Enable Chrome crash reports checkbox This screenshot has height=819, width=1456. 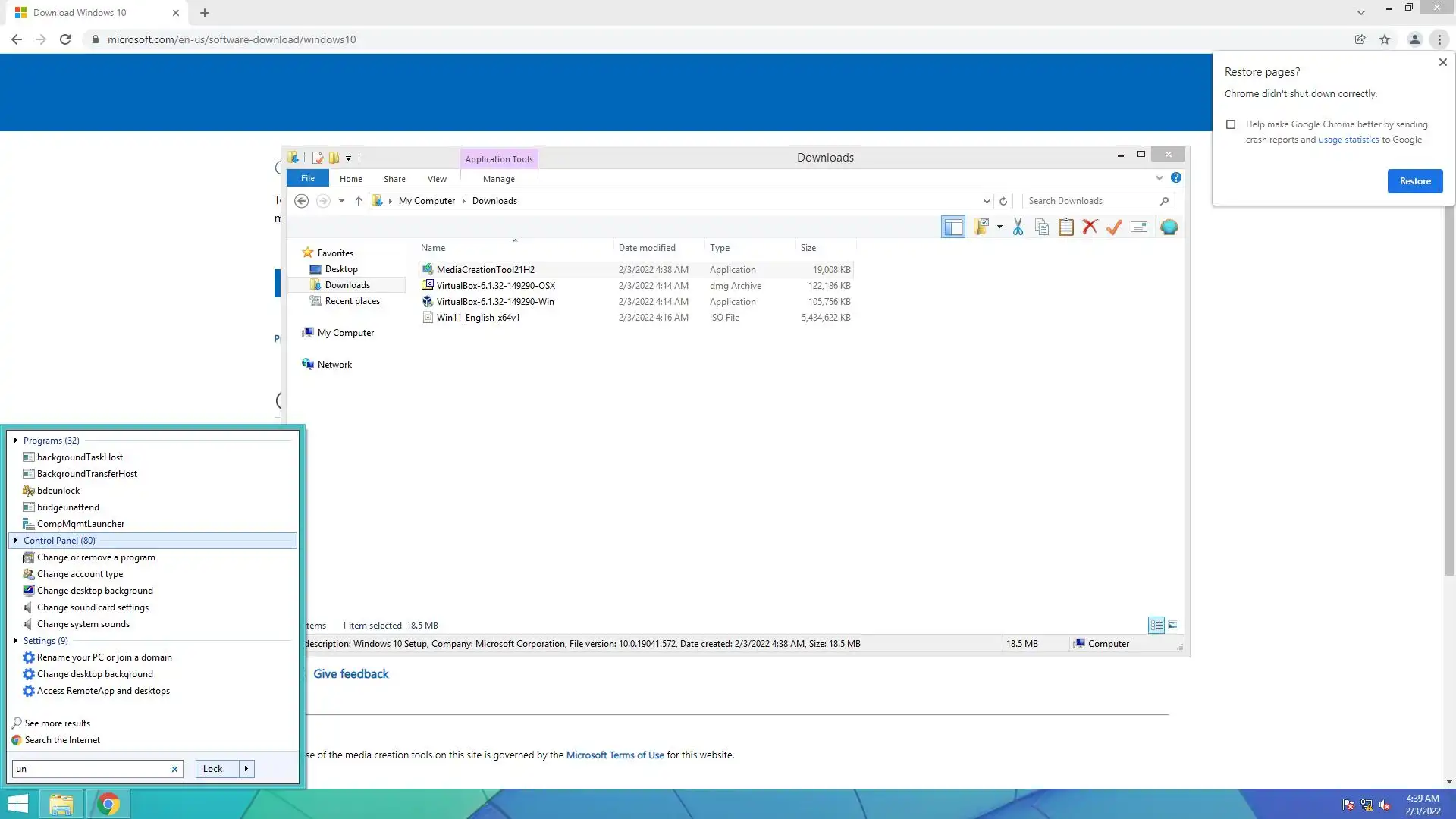[1231, 124]
